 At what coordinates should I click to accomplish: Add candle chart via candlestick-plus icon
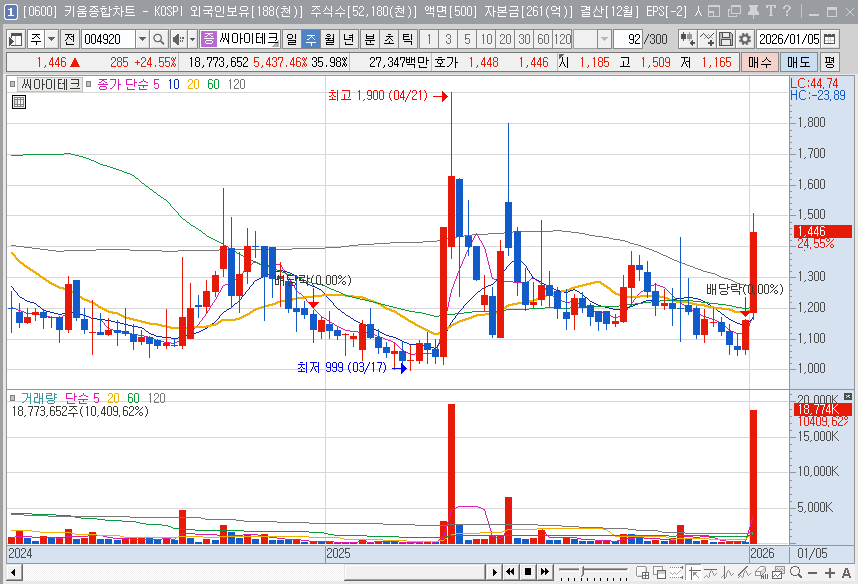(687, 39)
